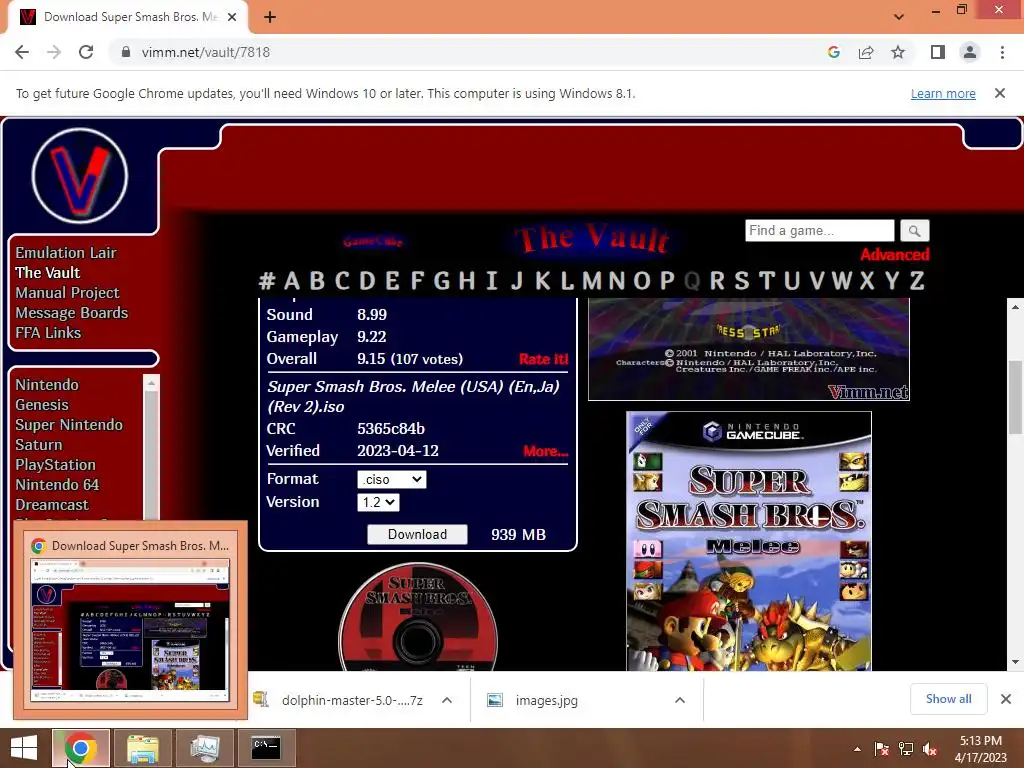
Task: Click the GameCube box art image
Action: 749,541
